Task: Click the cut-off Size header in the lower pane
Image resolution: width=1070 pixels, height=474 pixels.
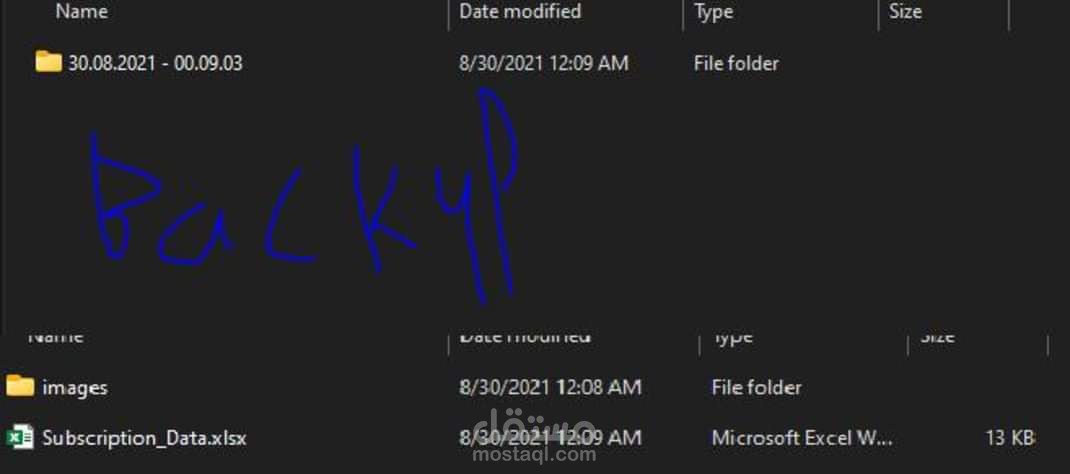Action: pos(937,337)
